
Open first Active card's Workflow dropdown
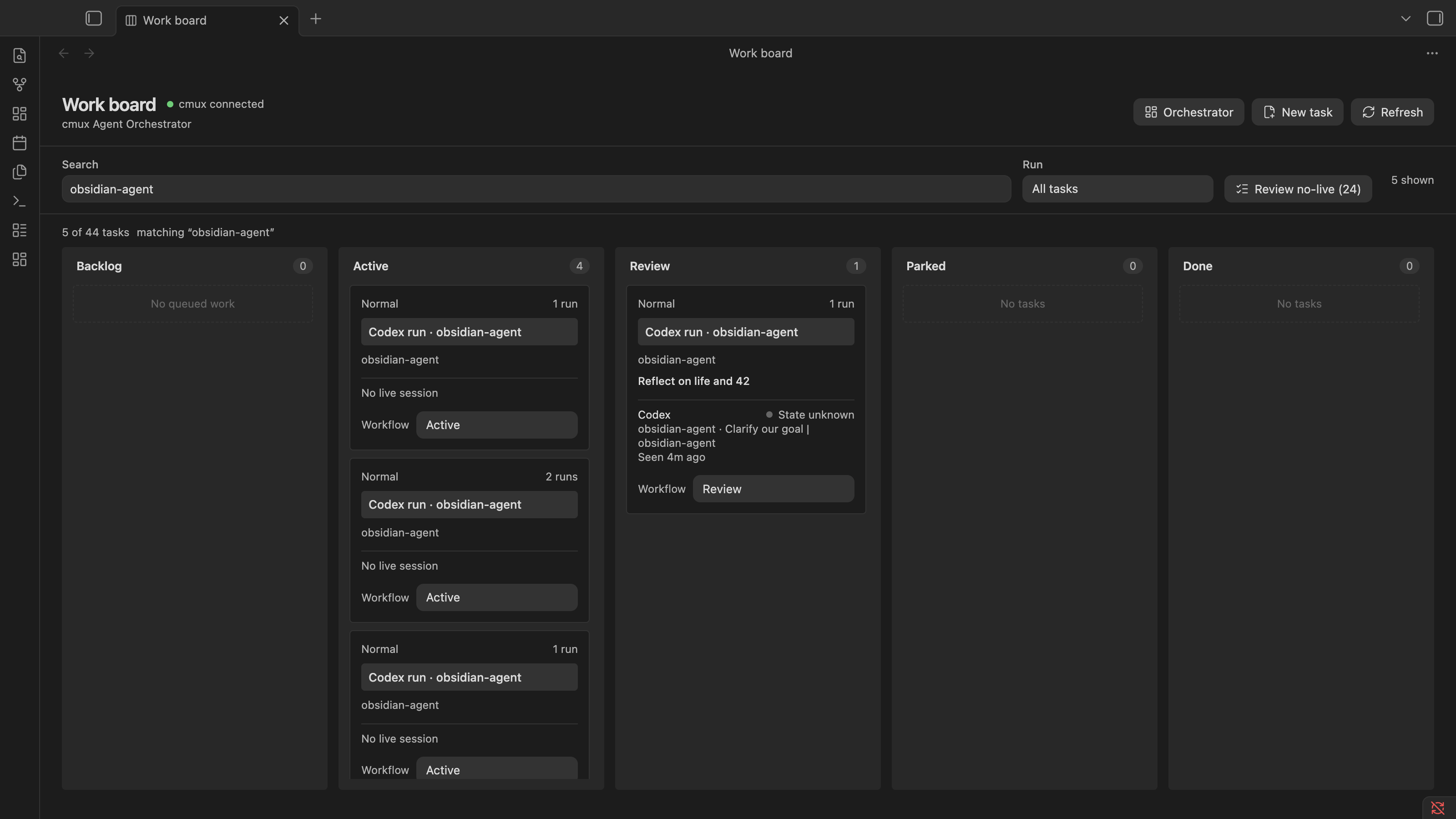point(497,425)
